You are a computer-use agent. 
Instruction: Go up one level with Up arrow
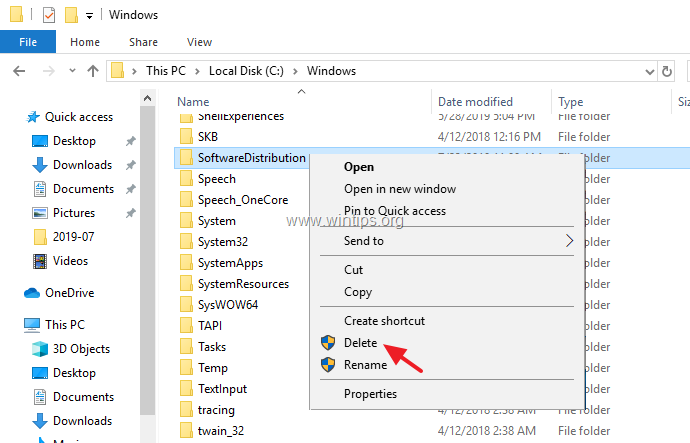click(93, 71)
